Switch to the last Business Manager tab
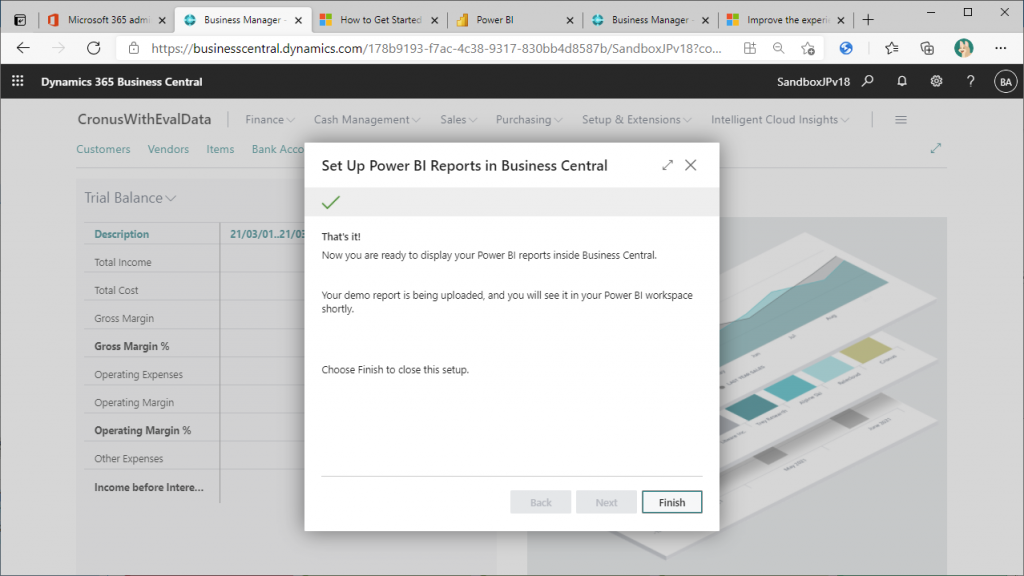This screenshot has height=576, width=1024. pyautogui.click(x=650, y=20)
